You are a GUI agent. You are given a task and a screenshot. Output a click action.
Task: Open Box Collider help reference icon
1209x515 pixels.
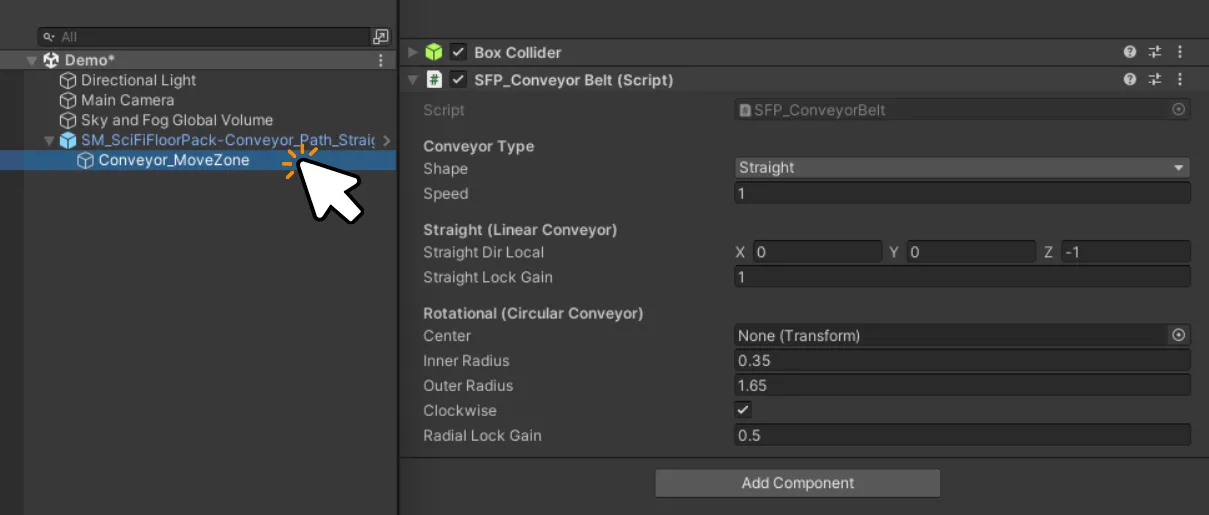[1130, 52]
